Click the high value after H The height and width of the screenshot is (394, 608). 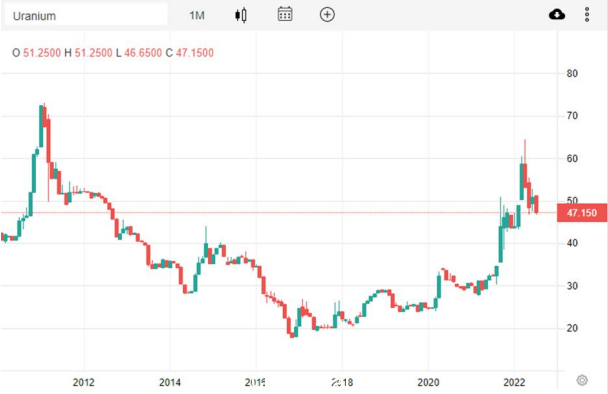(x=93, y=53)
